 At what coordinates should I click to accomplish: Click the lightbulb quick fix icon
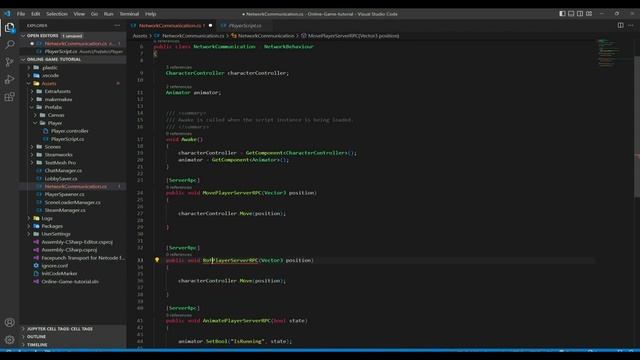[157, 260]
